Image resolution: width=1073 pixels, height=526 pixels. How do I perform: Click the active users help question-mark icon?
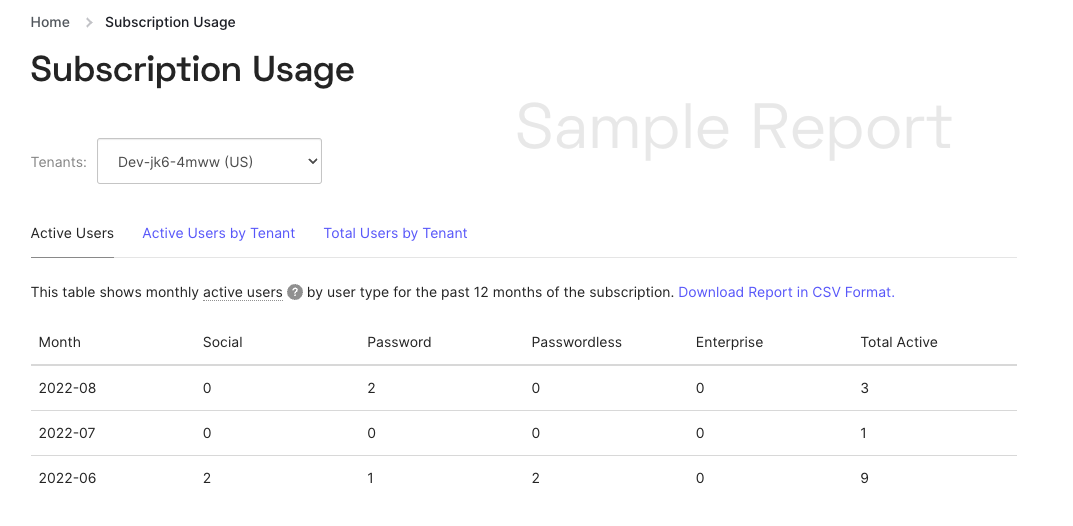pos(295,293)
